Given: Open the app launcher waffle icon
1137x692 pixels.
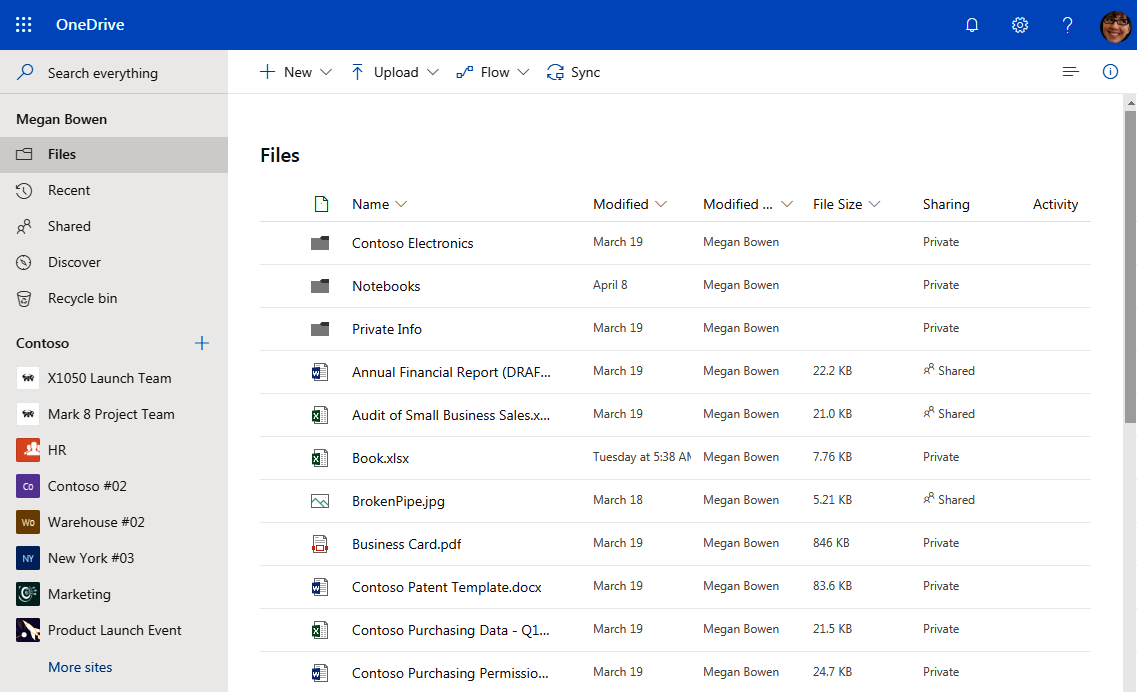Looking at the screenshot, I should click(x=24, y=25).
